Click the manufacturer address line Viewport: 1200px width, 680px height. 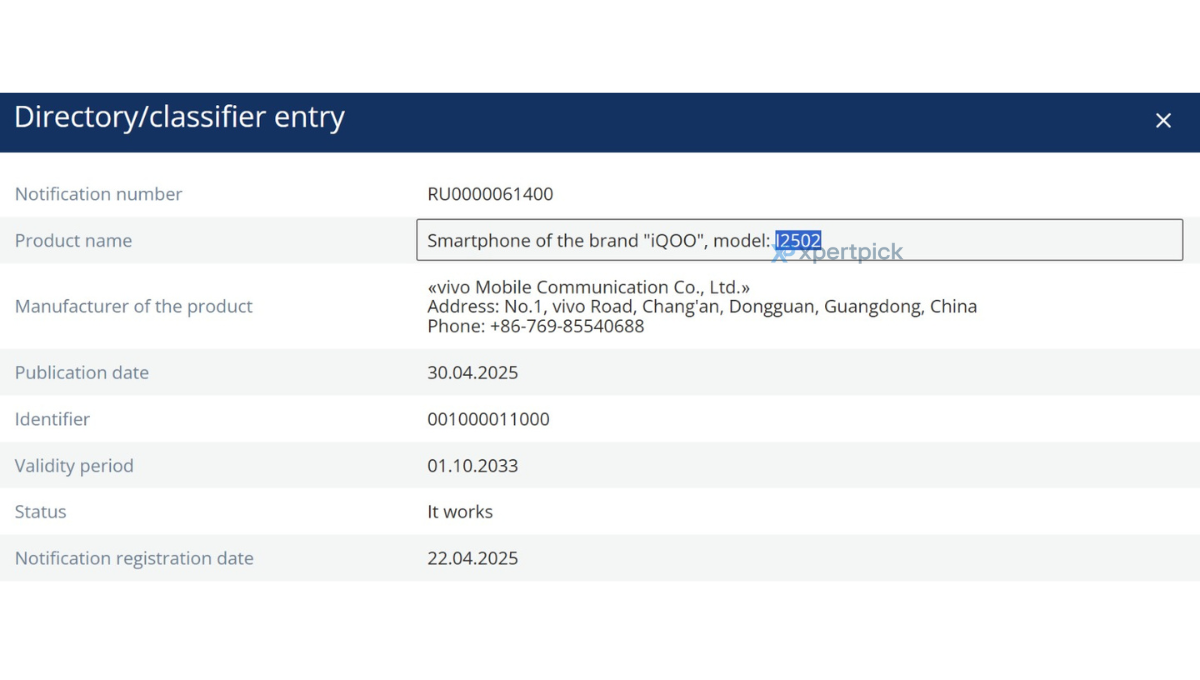click(702, 306)
